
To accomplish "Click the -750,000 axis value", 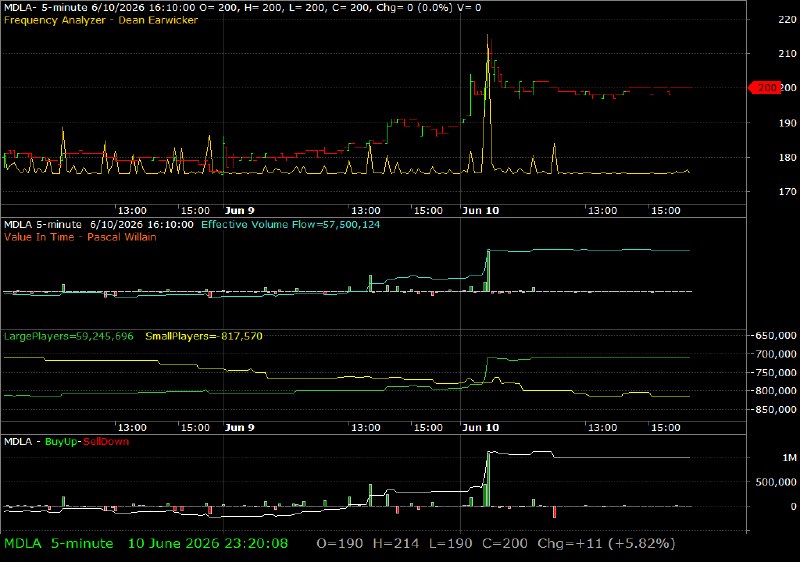I will pyautogui.click(x=775, y=373).
